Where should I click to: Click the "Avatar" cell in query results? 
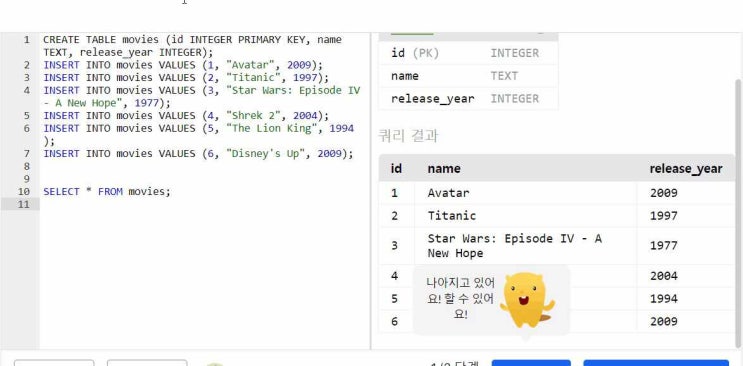coord(526,193)
